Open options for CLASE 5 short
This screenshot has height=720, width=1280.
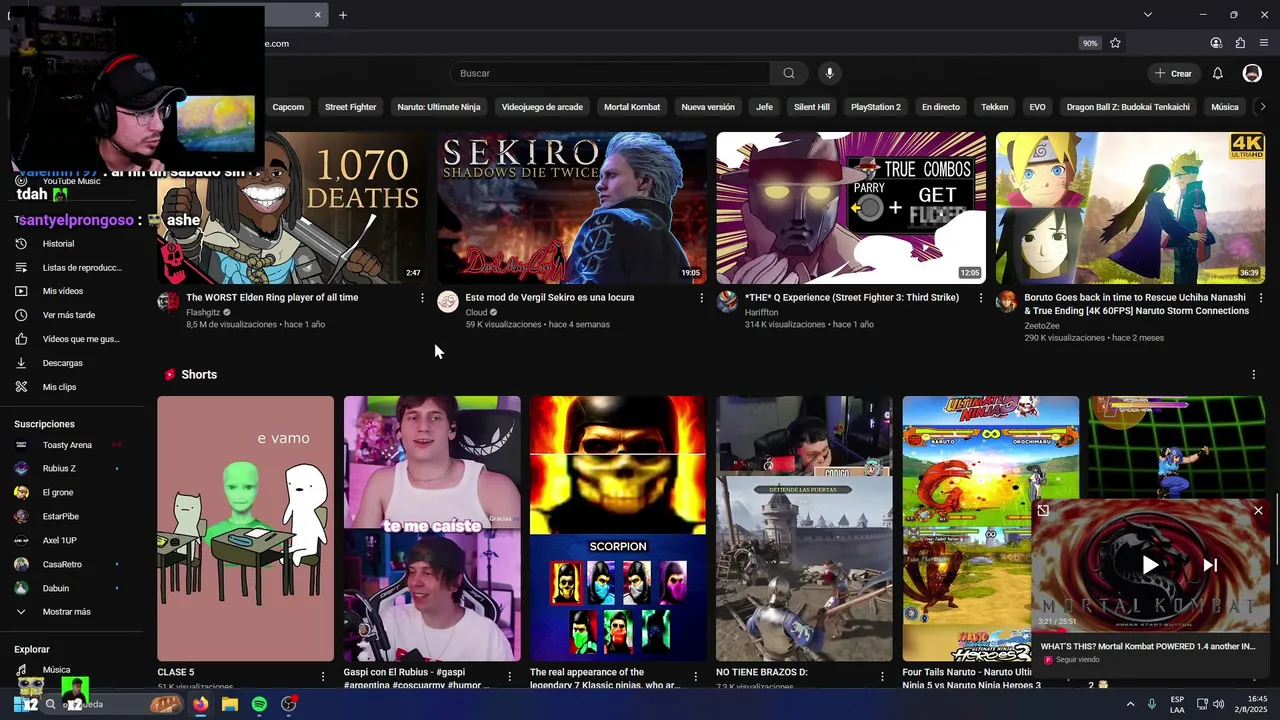[322, 677]
